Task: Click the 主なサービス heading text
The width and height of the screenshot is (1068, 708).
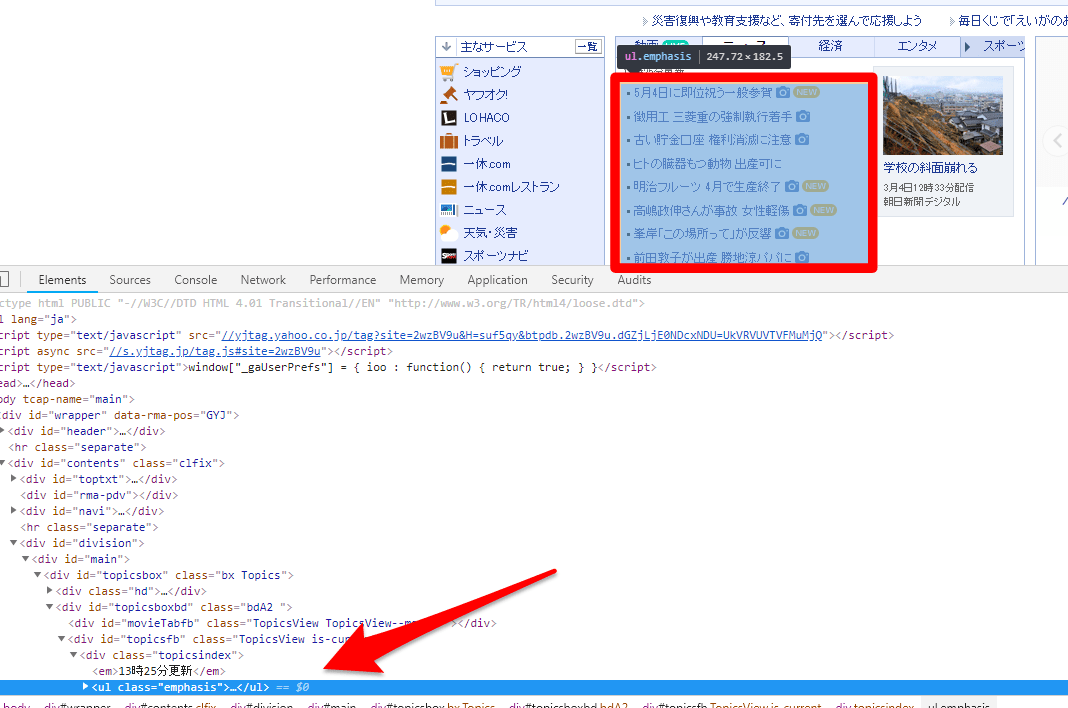Action: pyautogui.click(x=494, y=46)
